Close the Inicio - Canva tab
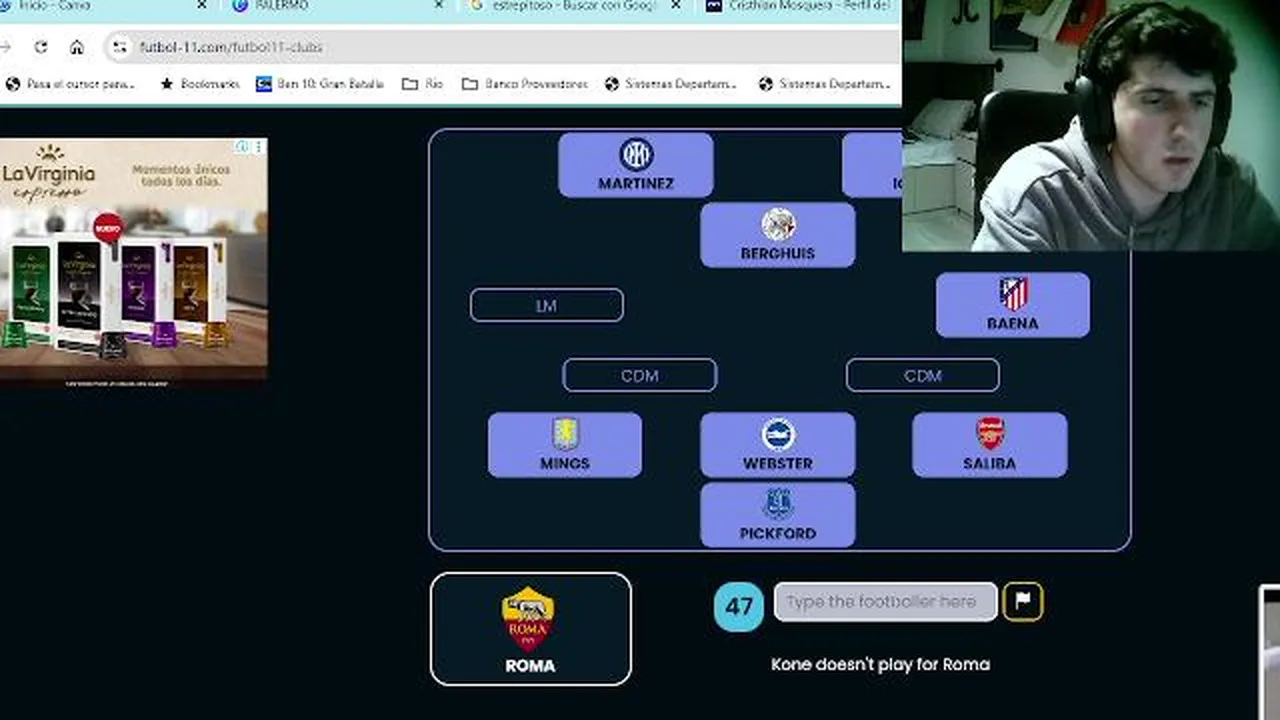 click(x=201, y=6)
